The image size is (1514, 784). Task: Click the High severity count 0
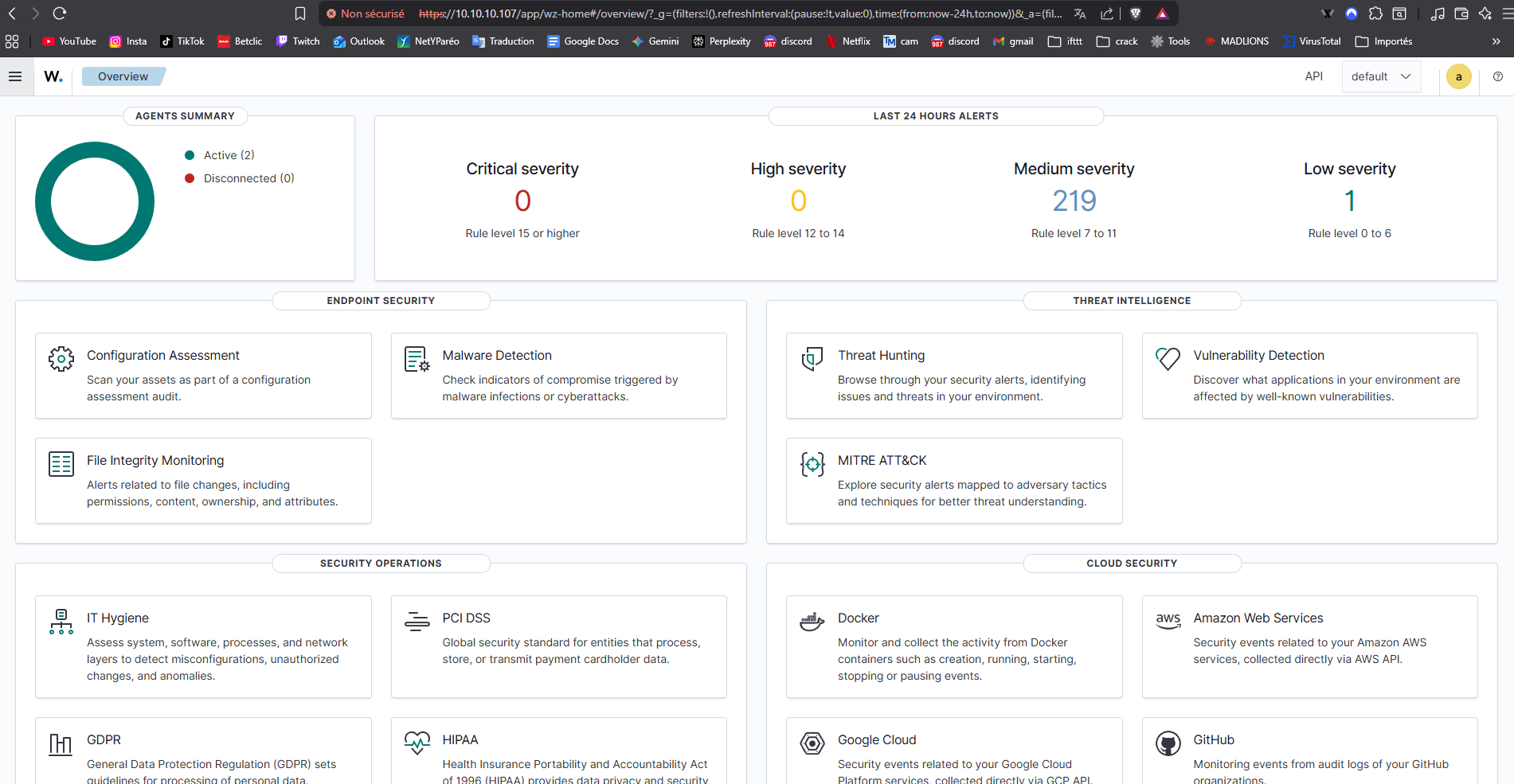point(798,201)
